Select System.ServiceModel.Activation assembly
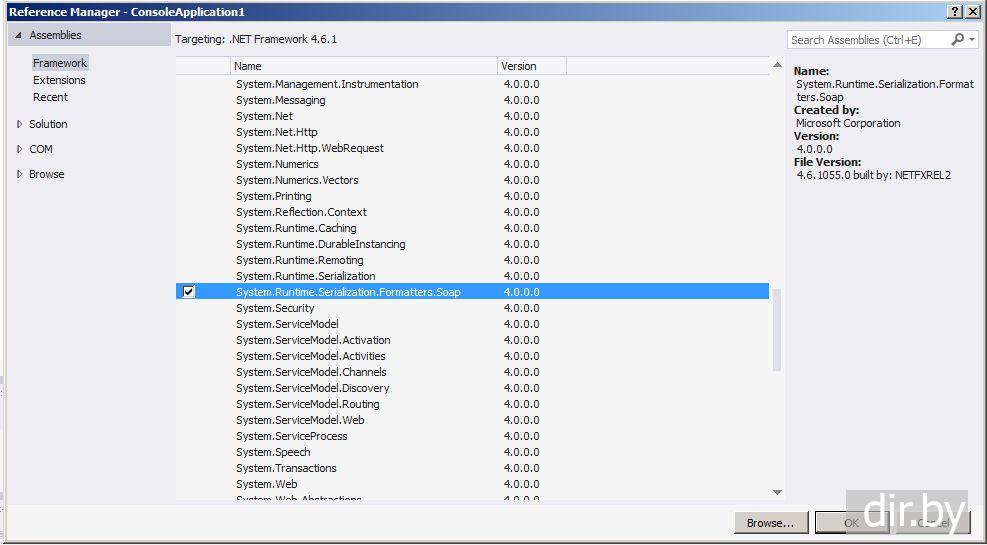 click(x=472, y=340)
